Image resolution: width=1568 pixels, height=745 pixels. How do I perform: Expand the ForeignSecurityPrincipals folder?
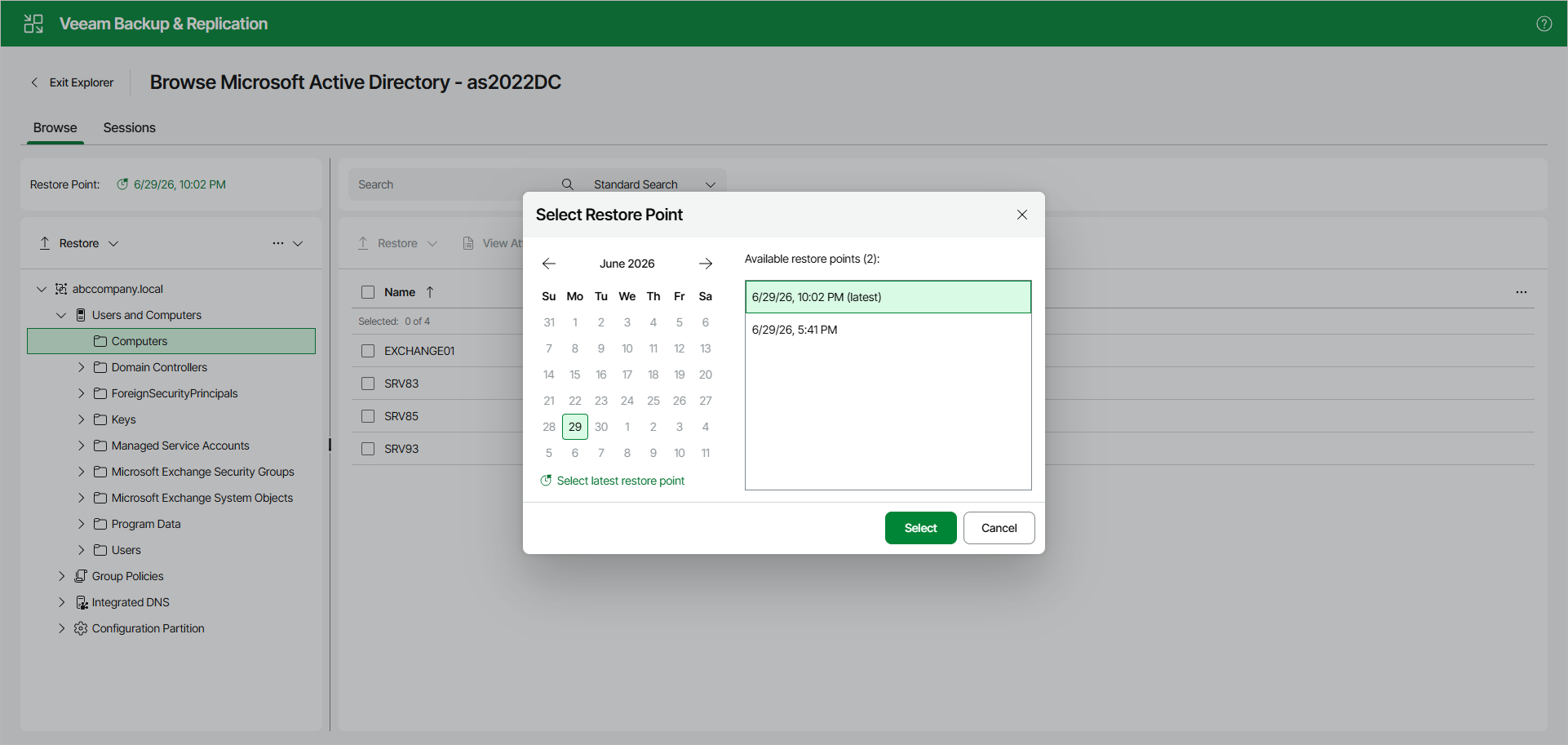click(81, 393)
